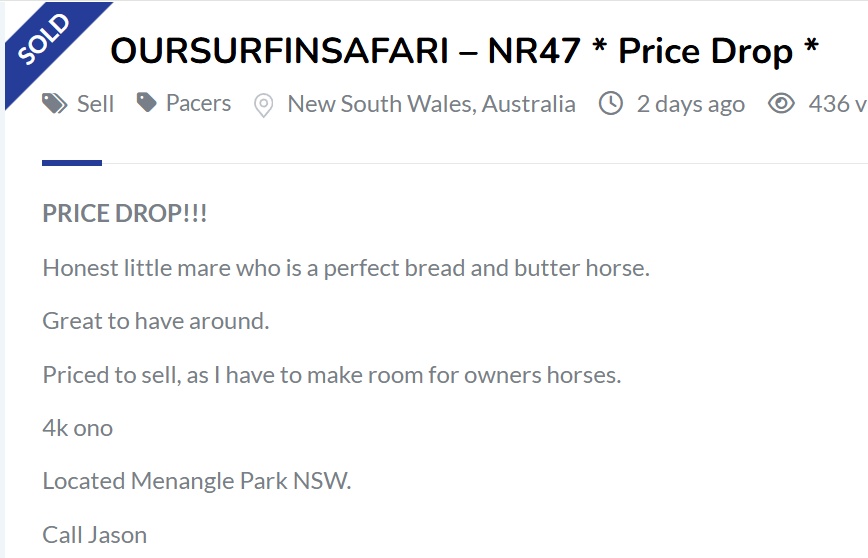Open the Pacers tag link

point(198,103)
